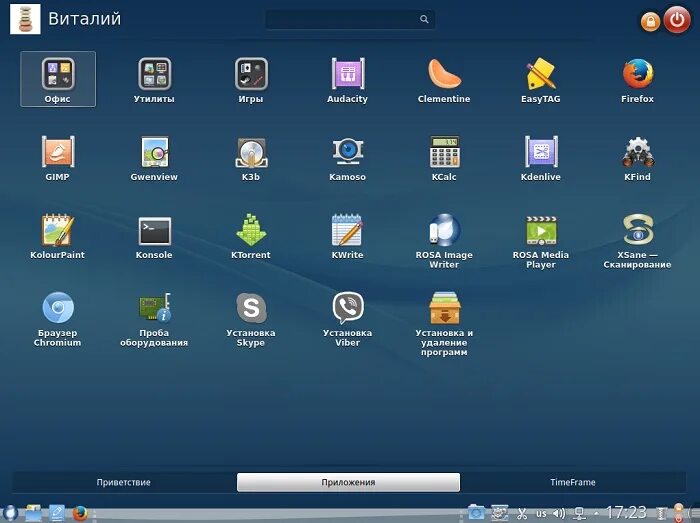Open K3b disc burner
The height and width of the screenshot is (523, 700).
click(x=251, y=157)
